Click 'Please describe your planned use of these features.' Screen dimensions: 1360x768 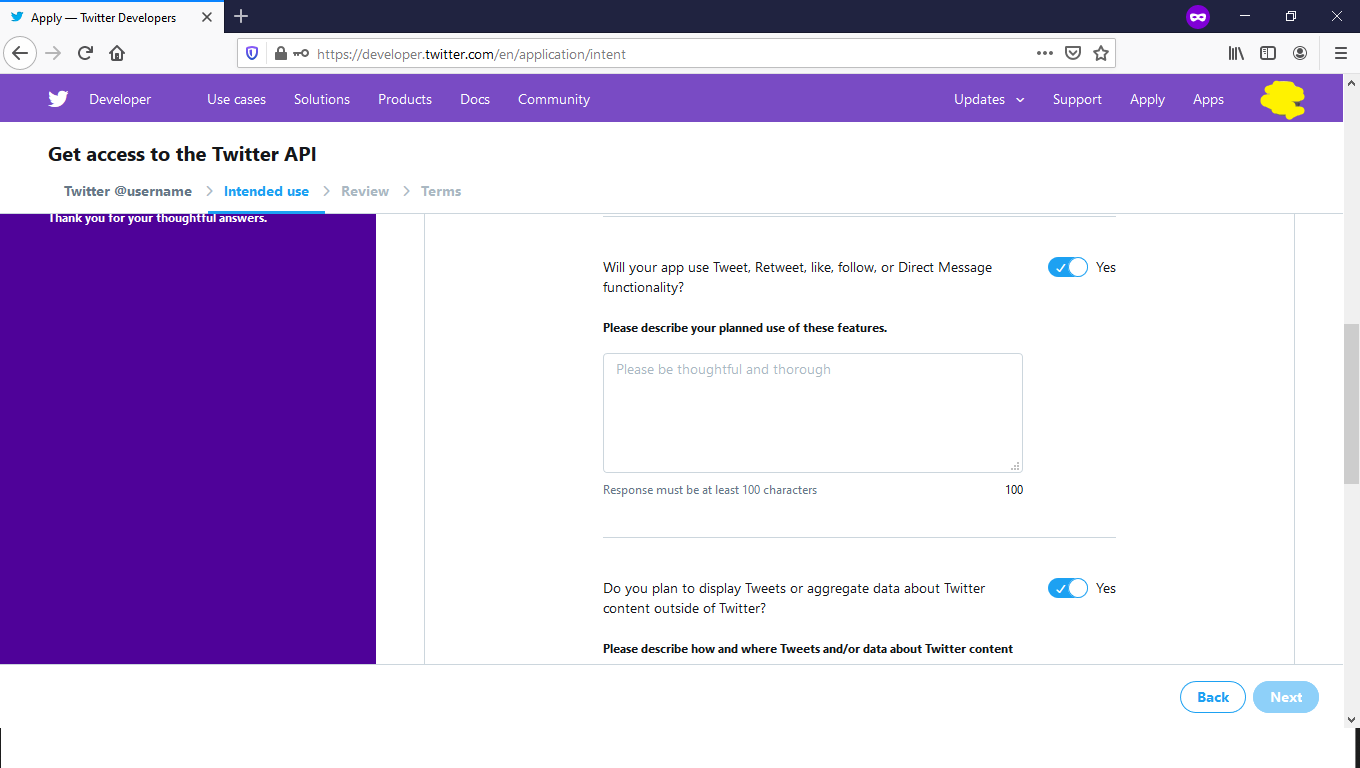pos(745,328)
